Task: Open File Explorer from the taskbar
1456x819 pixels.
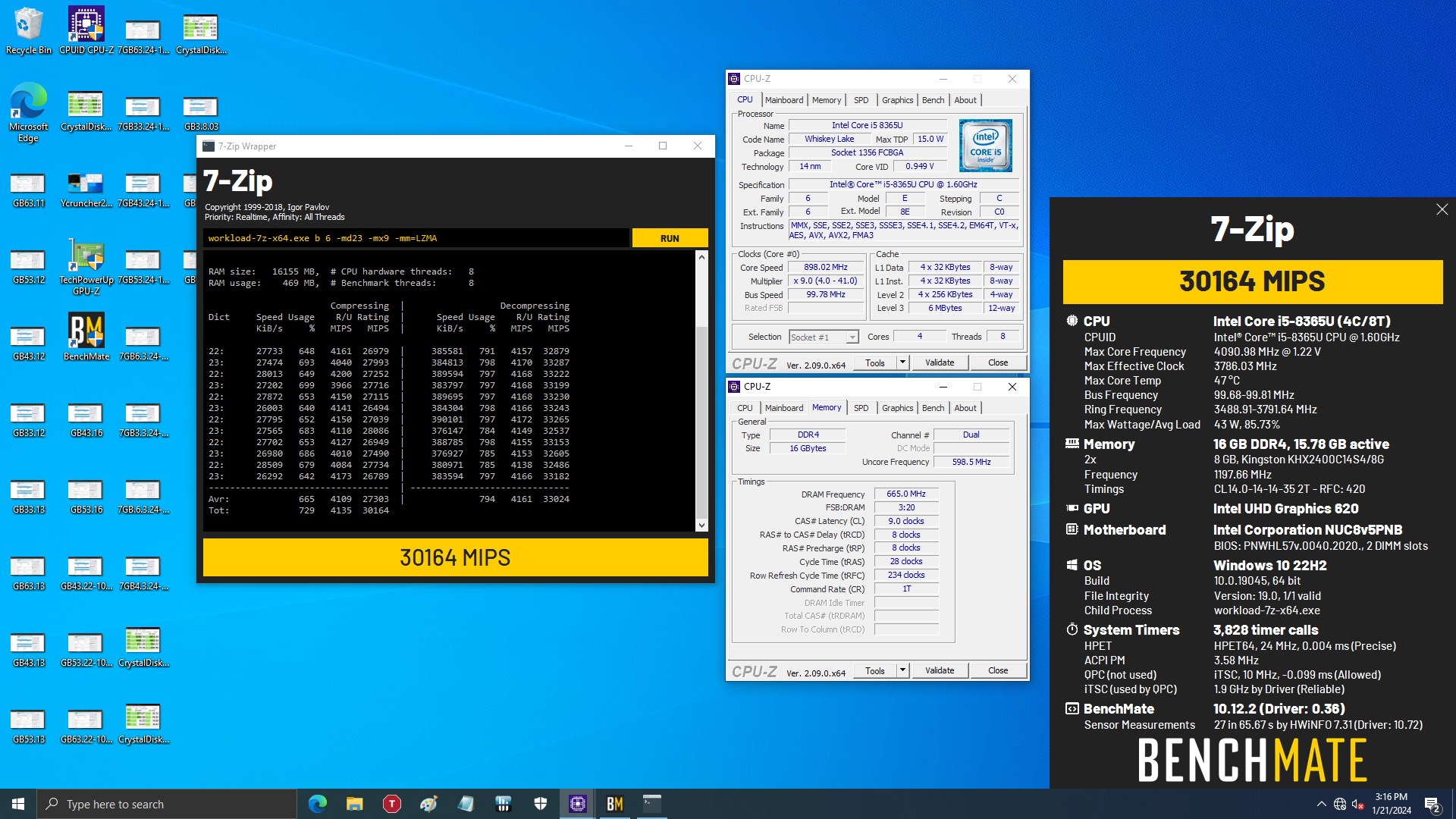Action: click(x=354, y=804)
